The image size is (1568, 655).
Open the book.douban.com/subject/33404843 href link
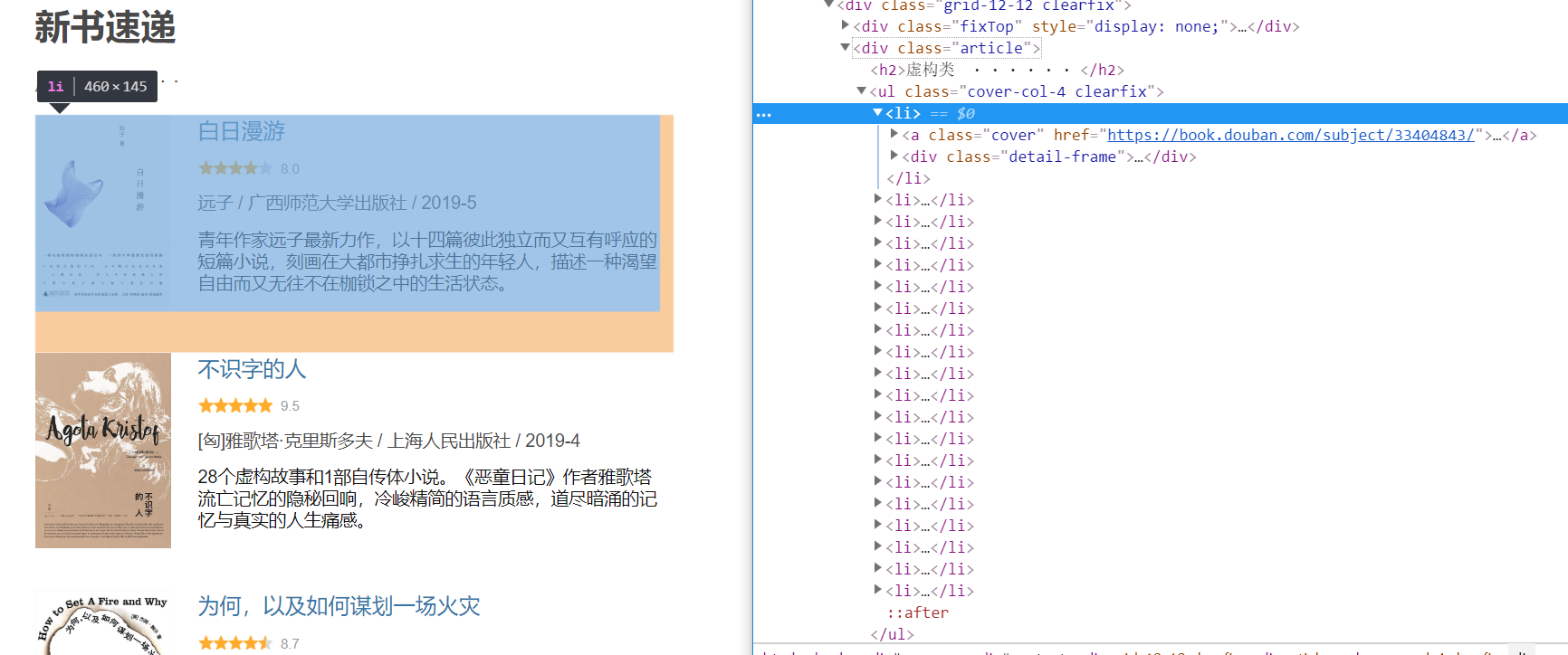pos(1290,135)
